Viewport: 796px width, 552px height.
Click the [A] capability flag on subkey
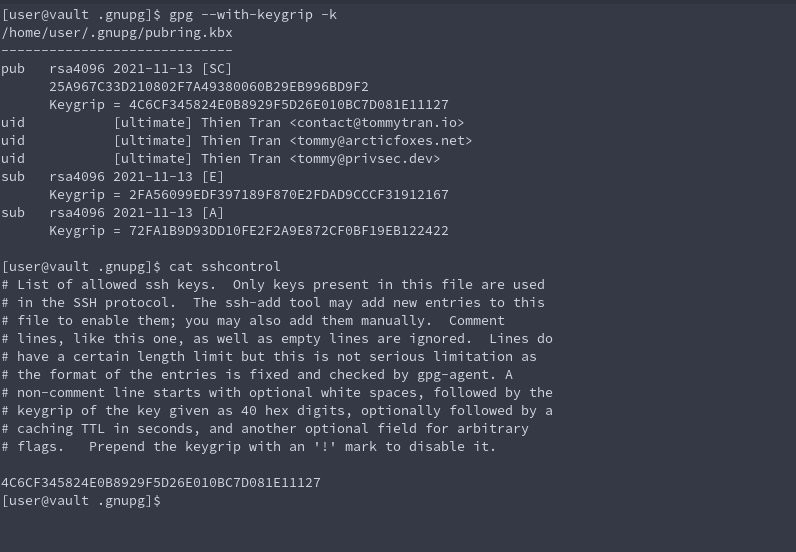coord(212,213)
